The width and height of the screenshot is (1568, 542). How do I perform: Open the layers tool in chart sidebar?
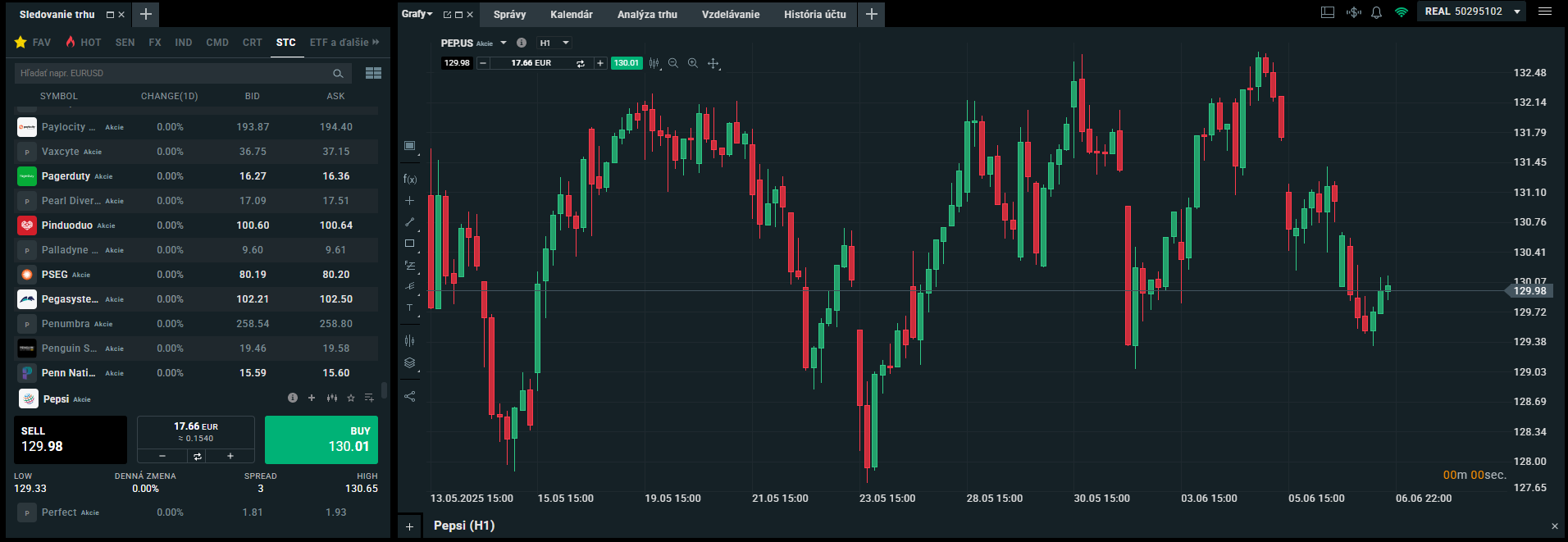click(x=409, y=363)
